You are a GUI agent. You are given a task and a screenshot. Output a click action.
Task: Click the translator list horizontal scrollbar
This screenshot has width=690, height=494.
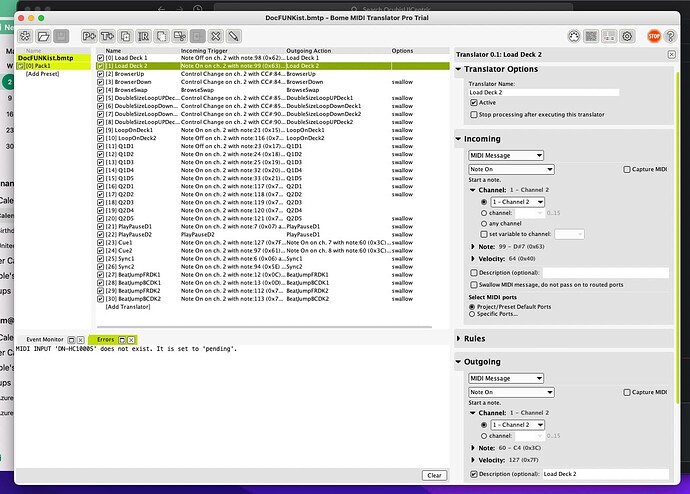[264, 327]
